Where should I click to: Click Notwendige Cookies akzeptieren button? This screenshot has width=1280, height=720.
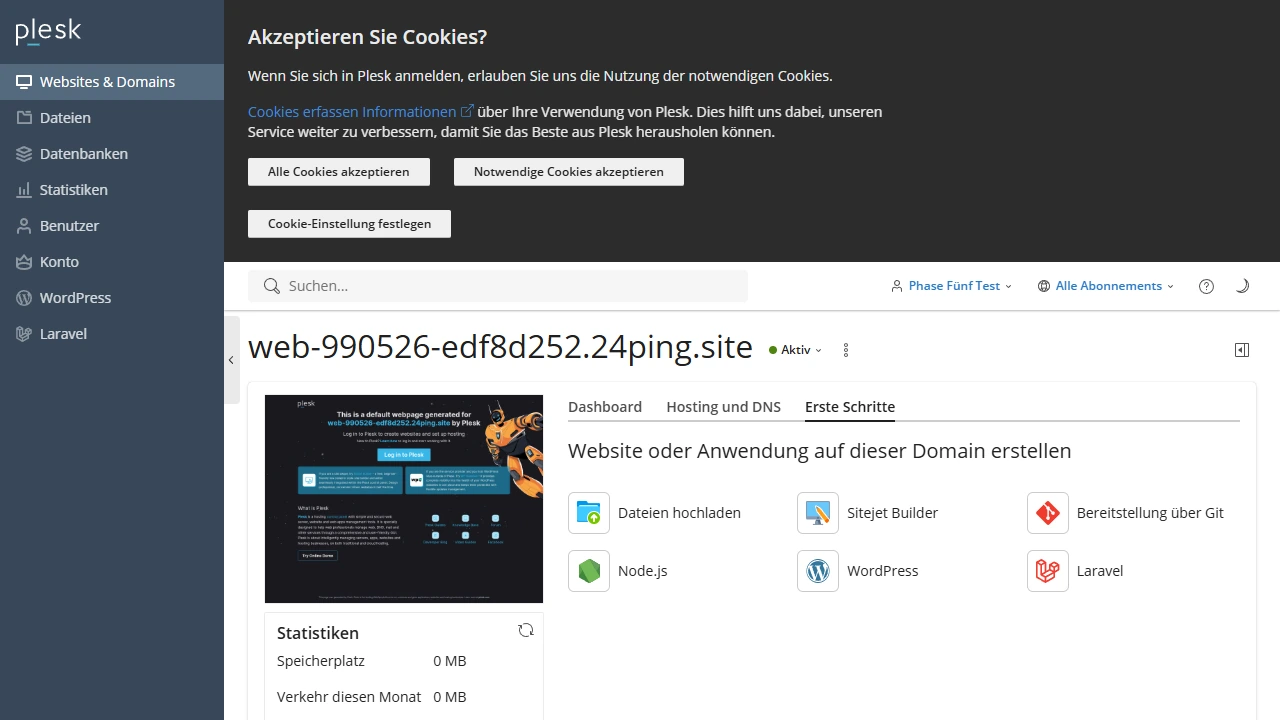coord(569,172)
